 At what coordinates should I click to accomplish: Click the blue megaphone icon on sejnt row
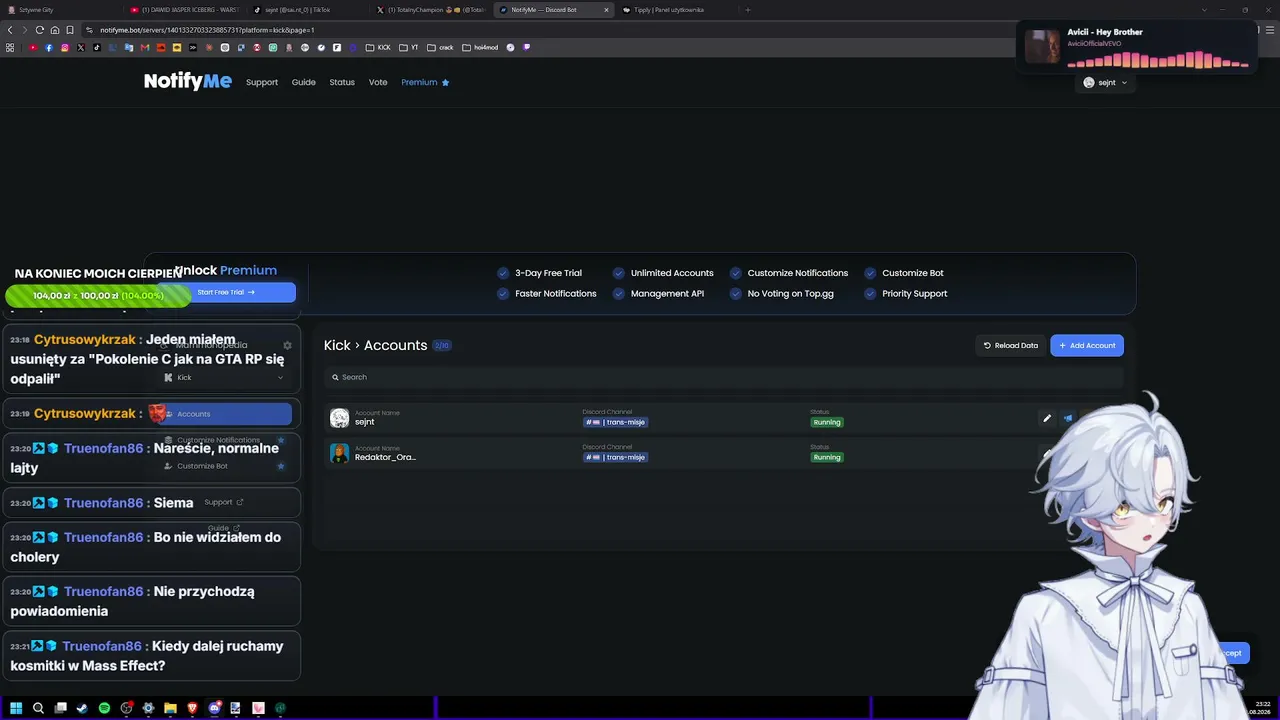(1068, 418)
